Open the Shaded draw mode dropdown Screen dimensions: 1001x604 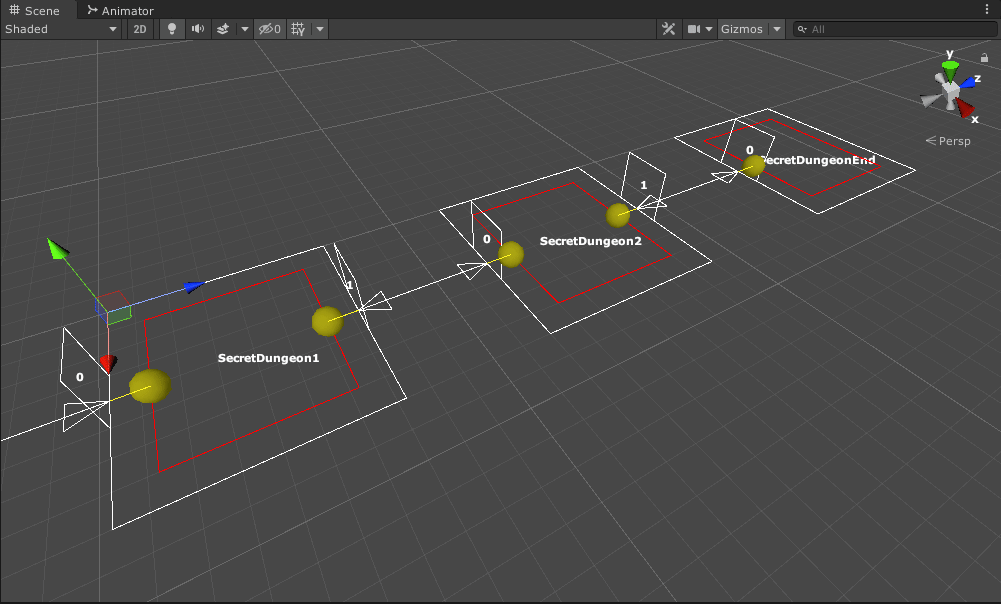(x=61, y=29)
